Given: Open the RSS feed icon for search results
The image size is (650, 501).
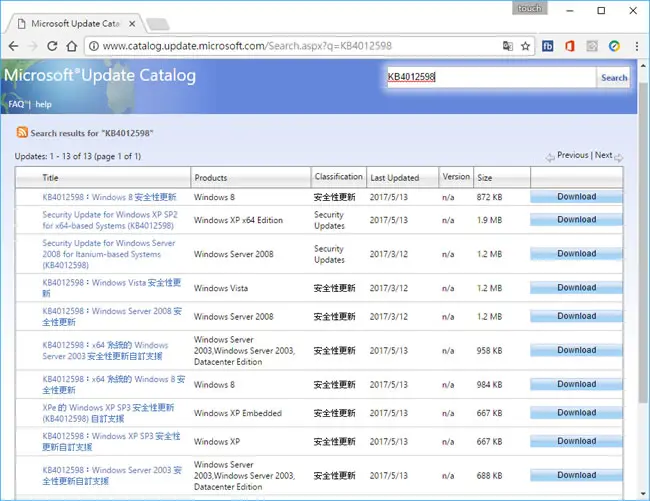Looking at the screenshot, I should [x=22, y=132].
